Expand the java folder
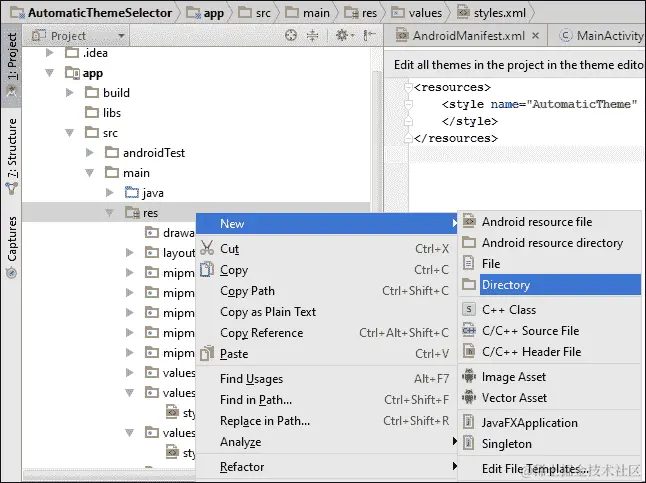646x483 pixels. coord(110,192)
